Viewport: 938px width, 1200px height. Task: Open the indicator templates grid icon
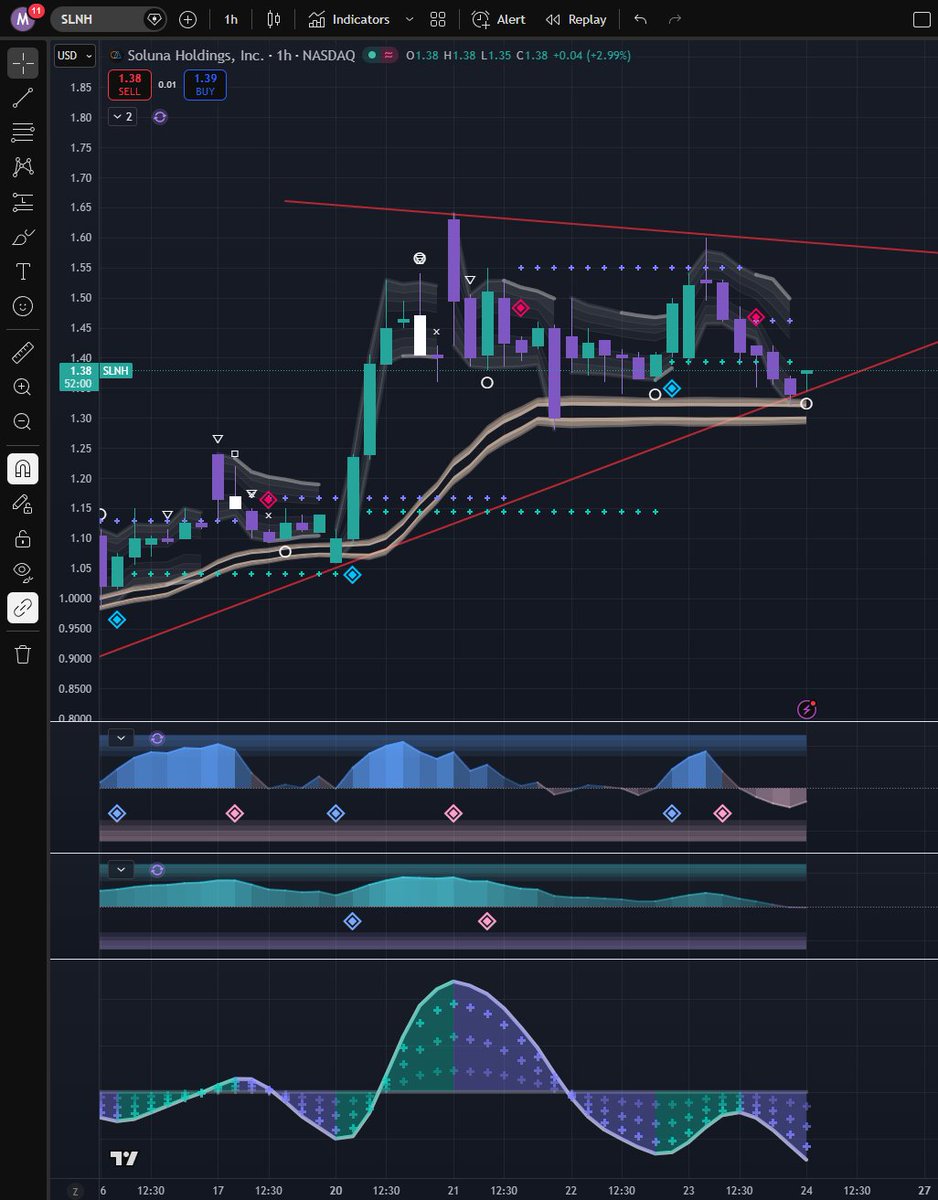[x=438, y=19]
